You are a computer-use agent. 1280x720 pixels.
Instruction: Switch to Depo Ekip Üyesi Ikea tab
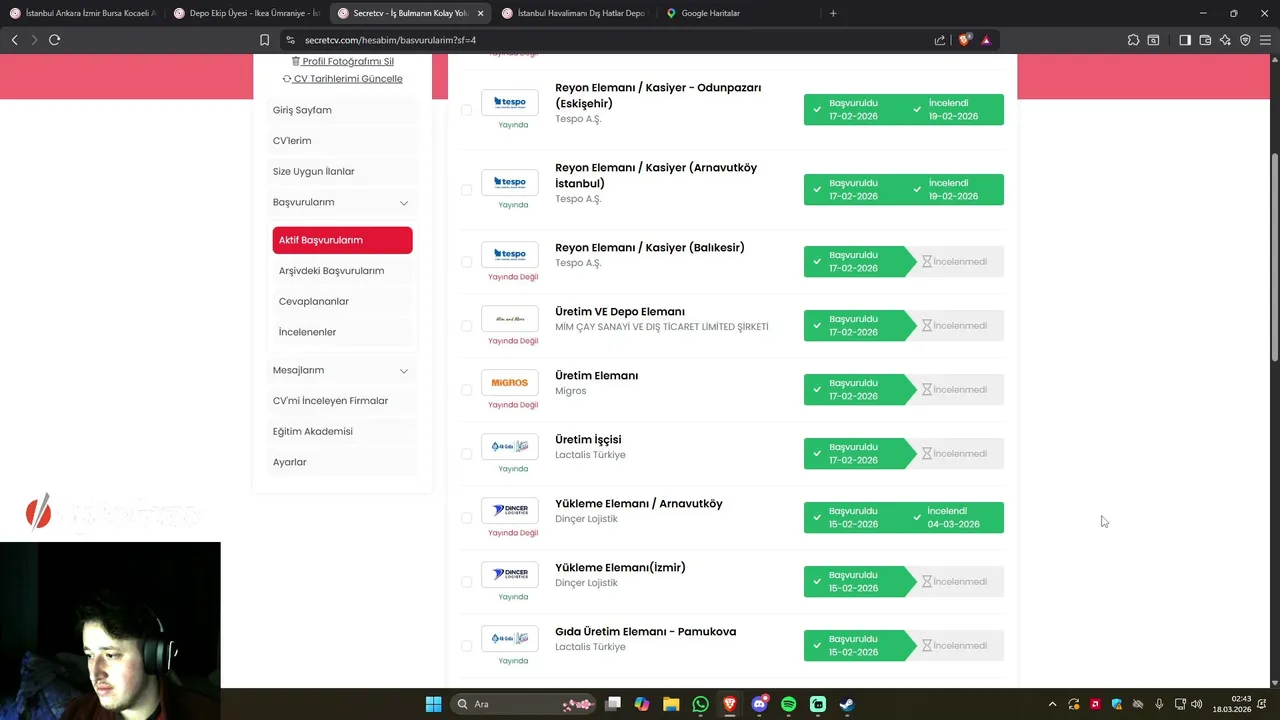click(x=246, y=13)
